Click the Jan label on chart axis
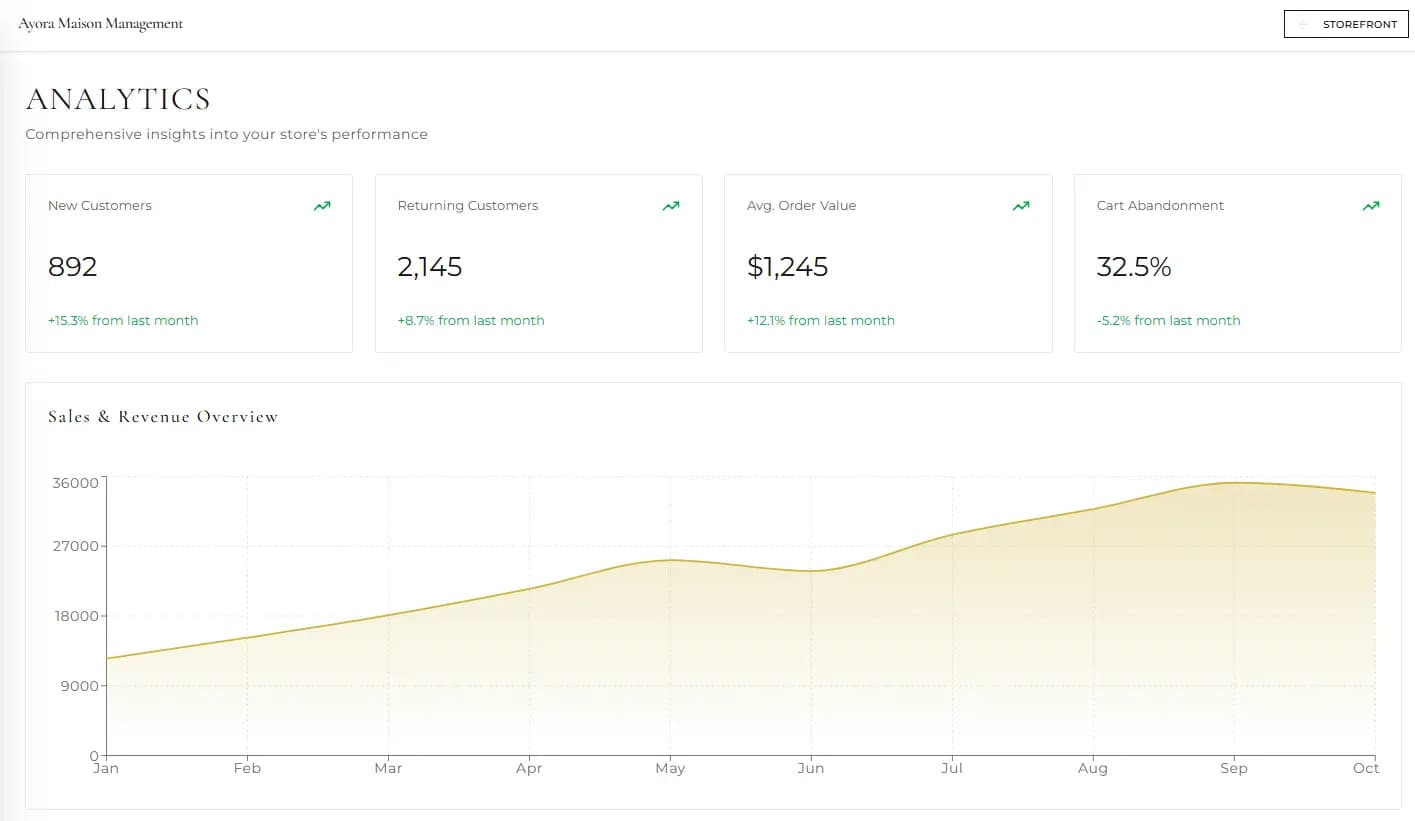Screen dimensions: 1415x821 pyautogui.click(x=106, y=768)
